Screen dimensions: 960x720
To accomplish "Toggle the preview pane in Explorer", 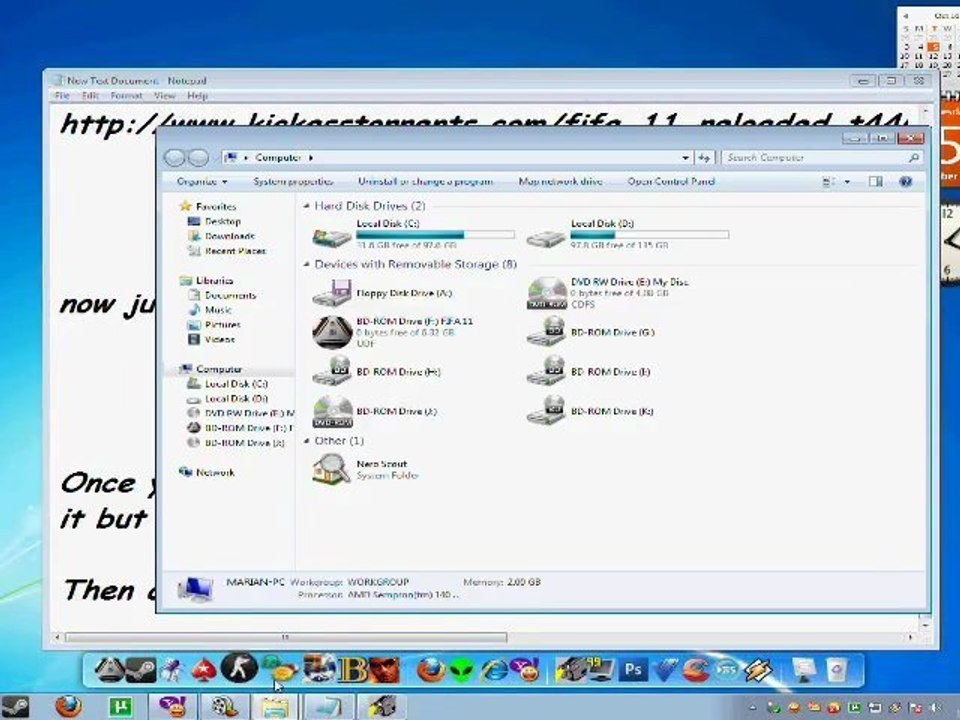I will click(876, 182).
